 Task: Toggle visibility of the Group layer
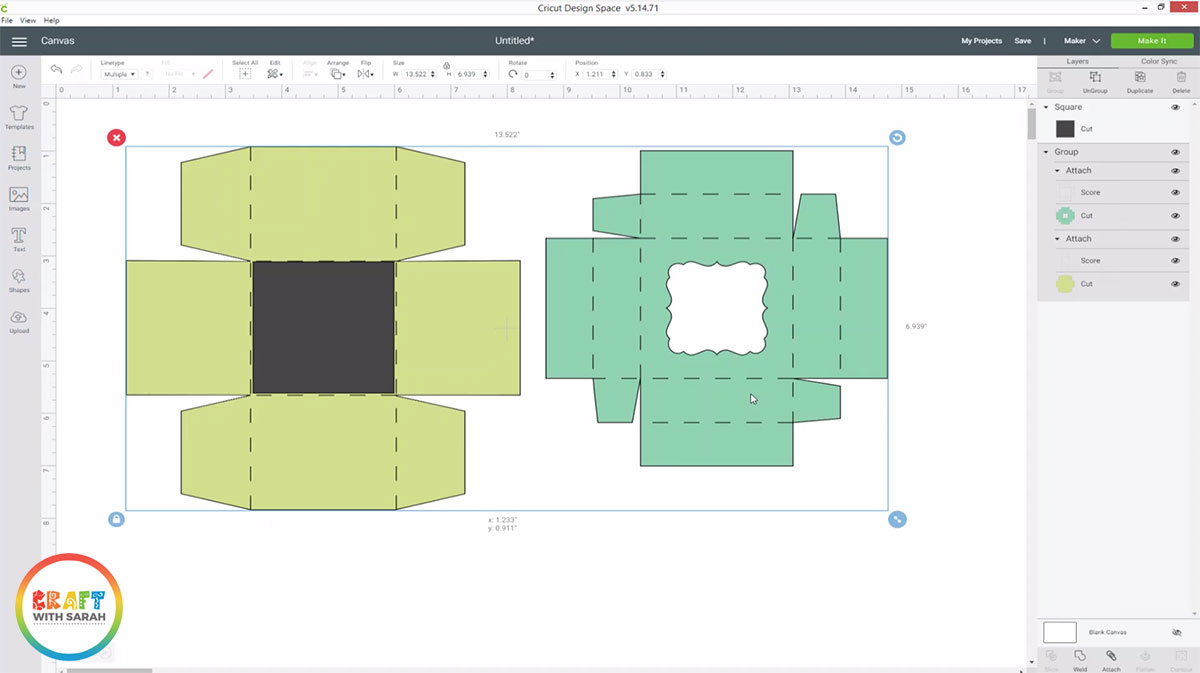(x=1175, y=152)
